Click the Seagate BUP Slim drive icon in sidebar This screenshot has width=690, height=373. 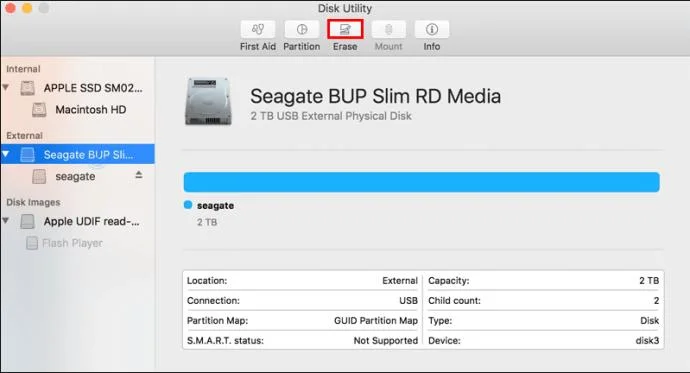tap(27, 154)
